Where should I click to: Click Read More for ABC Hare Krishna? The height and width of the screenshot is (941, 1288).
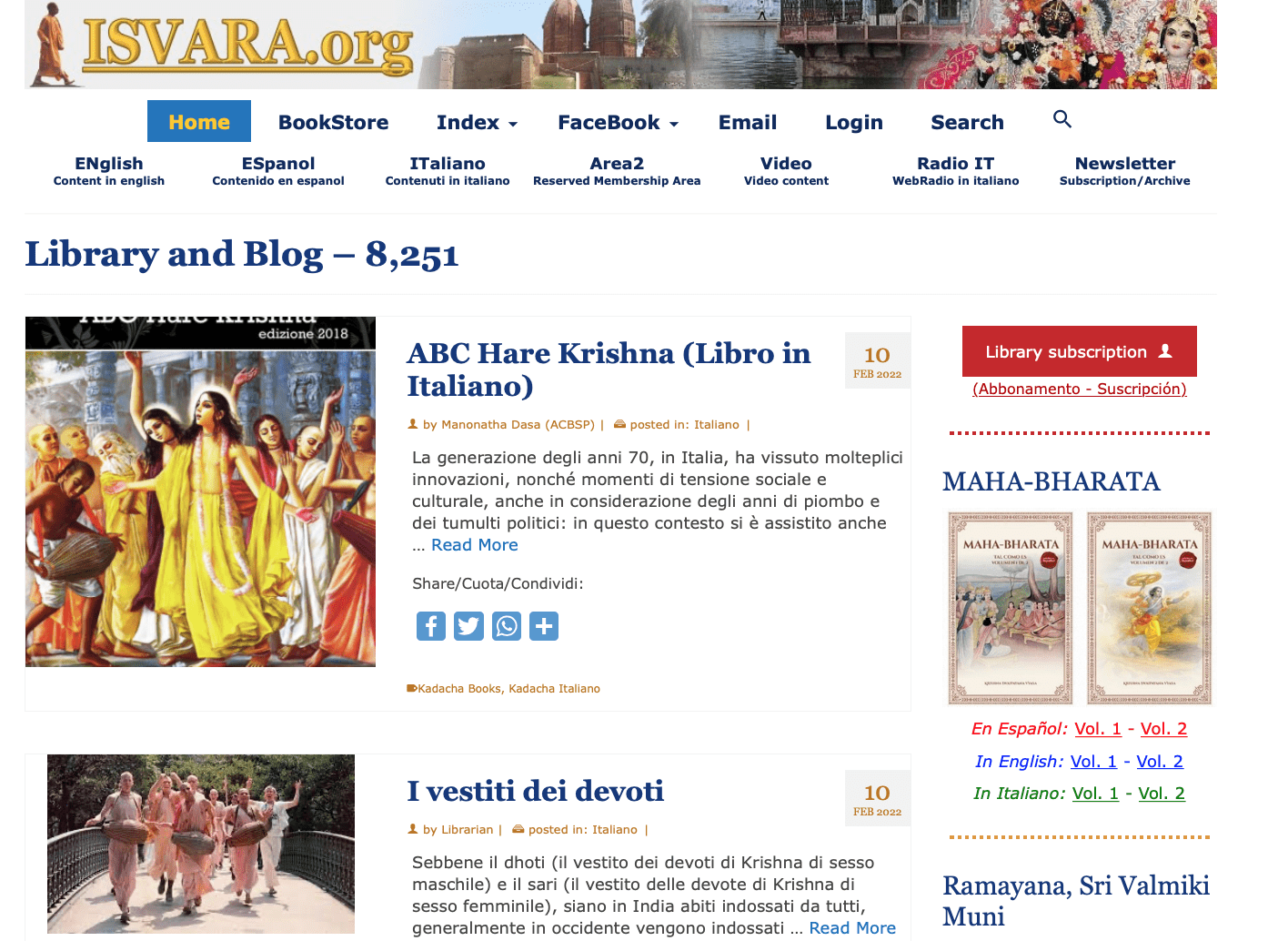[475, 545]
